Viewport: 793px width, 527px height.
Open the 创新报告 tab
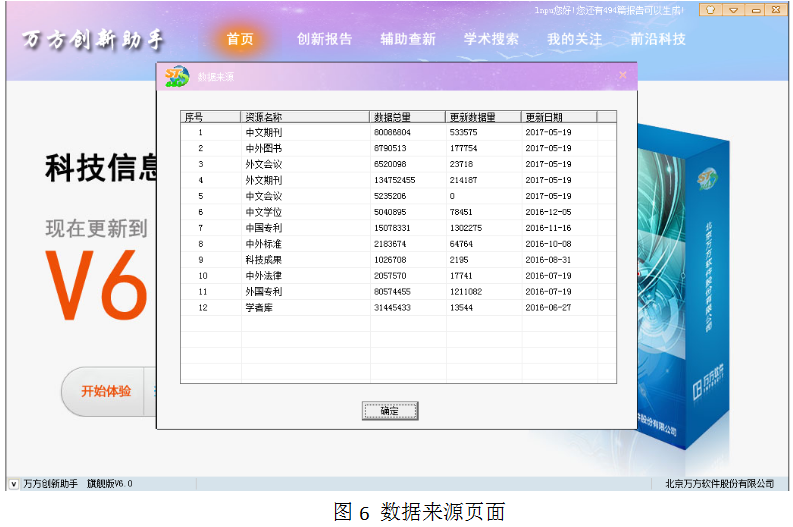pyautogui.click(x=324, y=39)
